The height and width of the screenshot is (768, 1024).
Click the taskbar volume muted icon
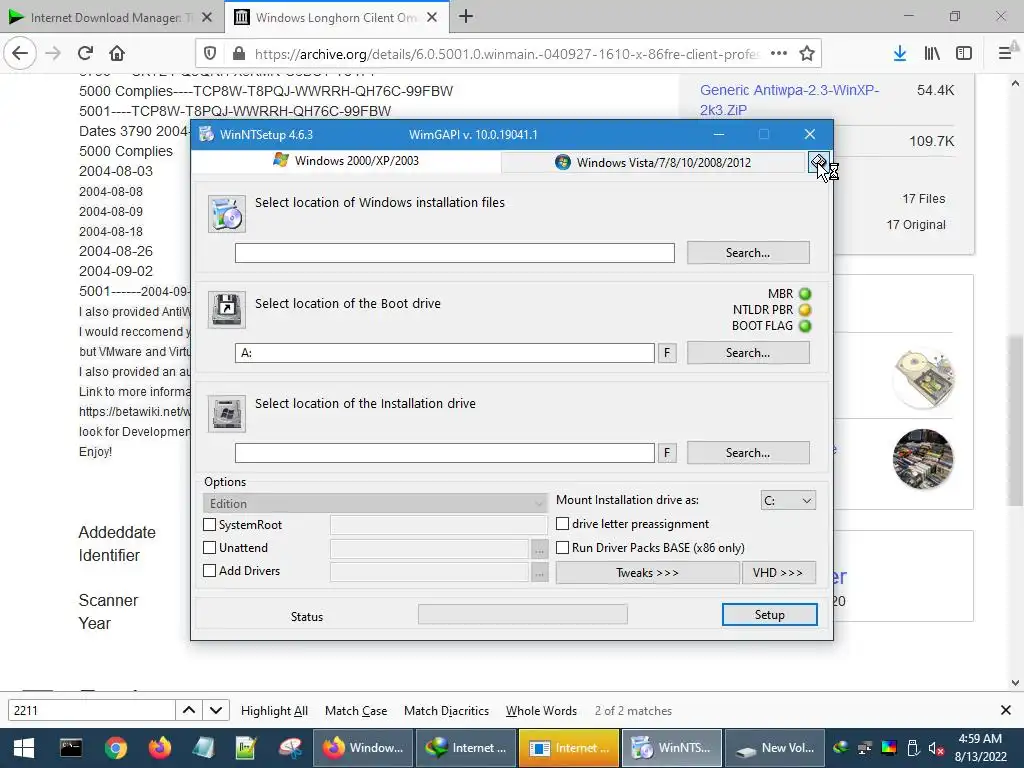935,748
